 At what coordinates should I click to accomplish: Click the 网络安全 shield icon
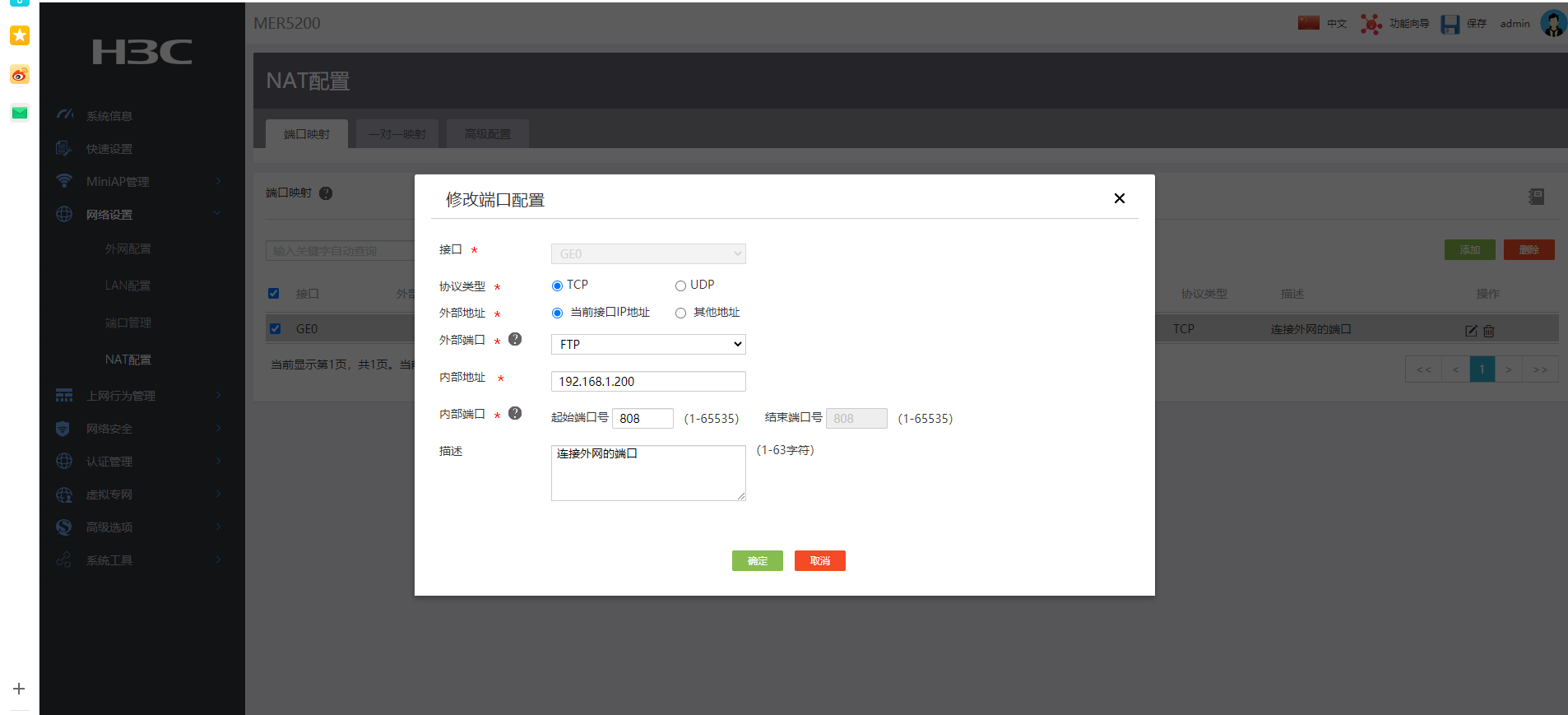pyautogui.click(x=63, y=428)
